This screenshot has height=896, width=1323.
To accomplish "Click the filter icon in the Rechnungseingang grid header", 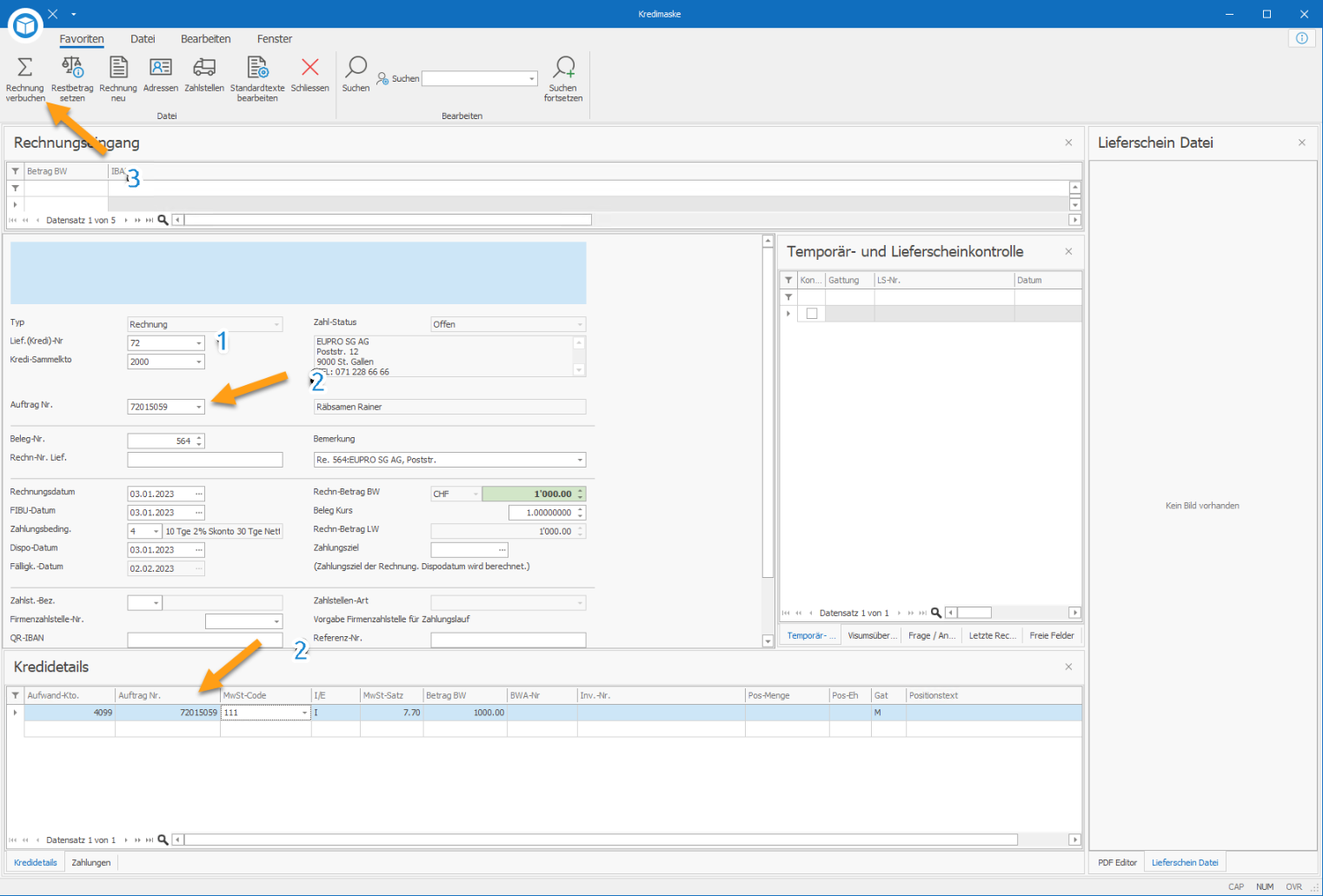I will coord(16,171).
